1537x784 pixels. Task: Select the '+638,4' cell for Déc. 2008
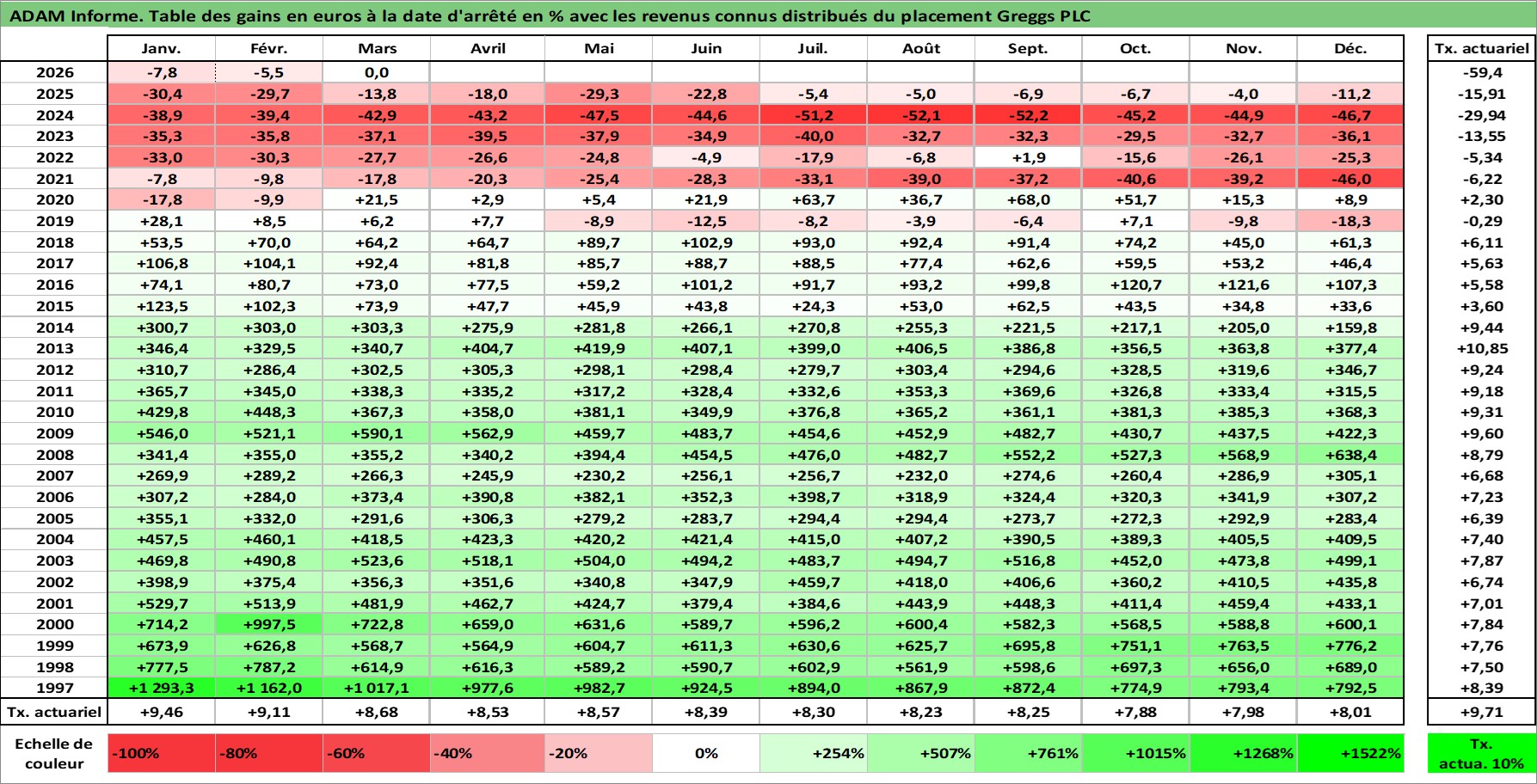point(1350,455)
